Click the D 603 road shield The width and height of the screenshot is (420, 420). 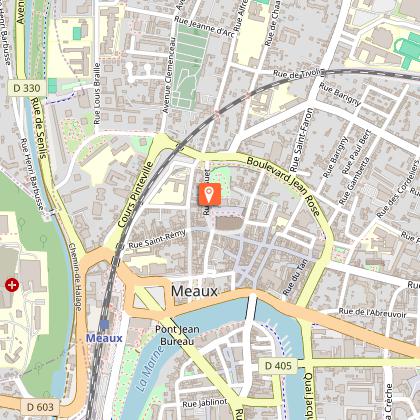(x=40, y=407)
